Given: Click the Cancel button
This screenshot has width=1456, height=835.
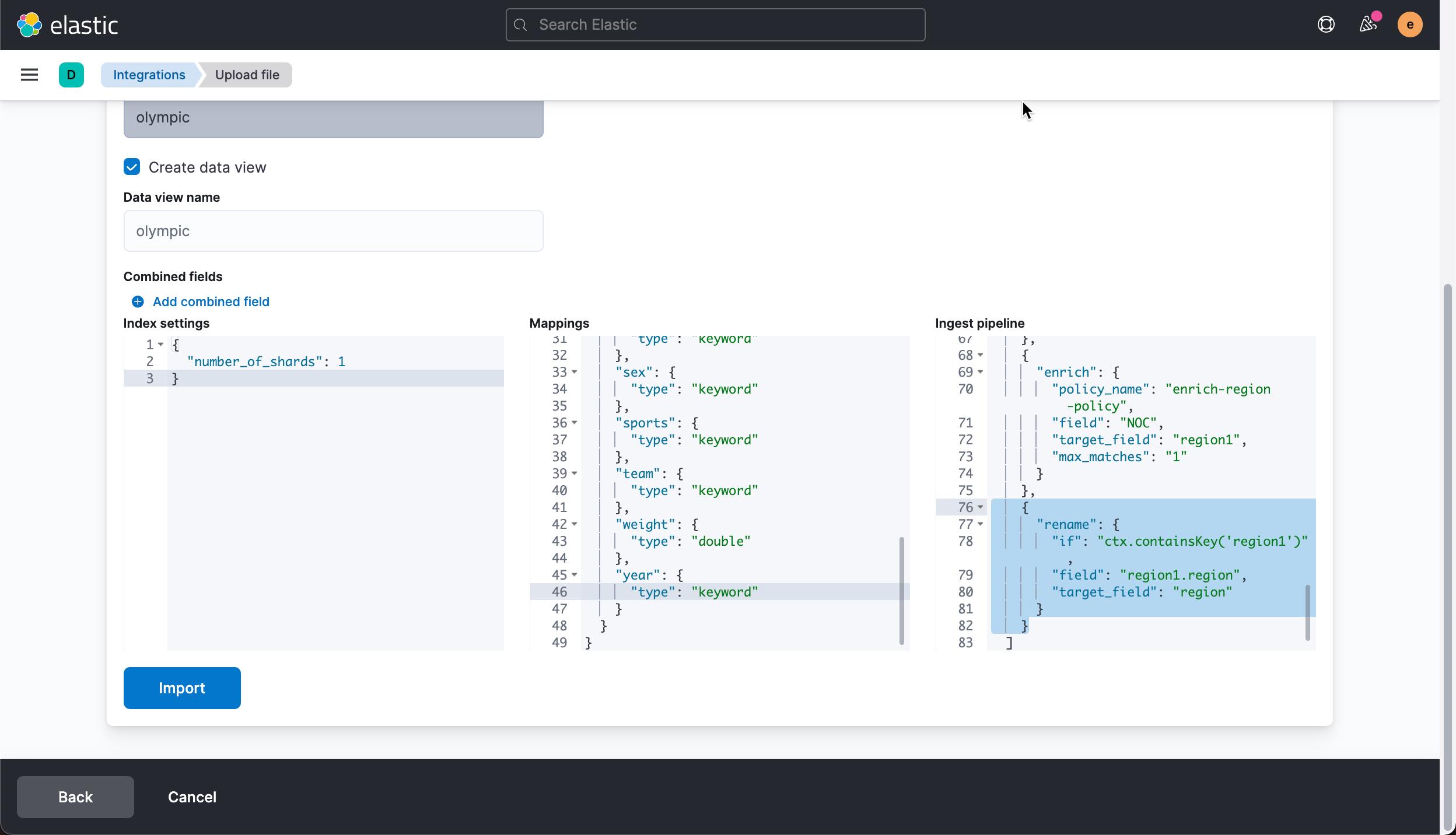Looking at the screenshot, I should click(192, 797).
